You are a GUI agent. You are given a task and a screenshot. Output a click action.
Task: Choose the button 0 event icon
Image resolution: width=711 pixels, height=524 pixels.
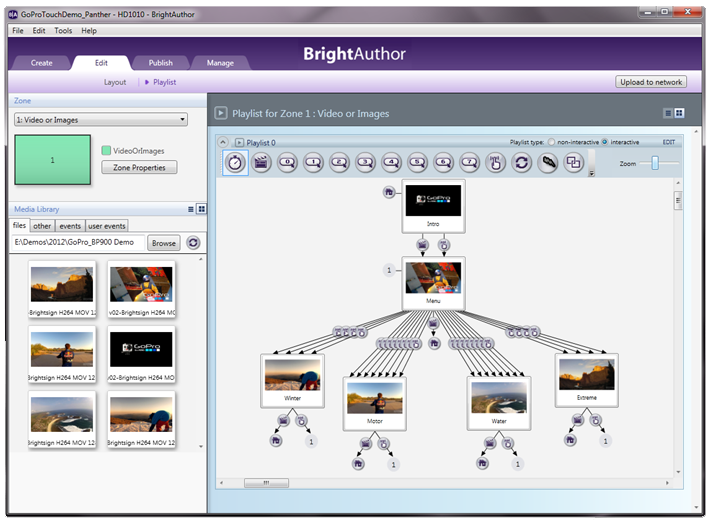click(x=288, y=163)
